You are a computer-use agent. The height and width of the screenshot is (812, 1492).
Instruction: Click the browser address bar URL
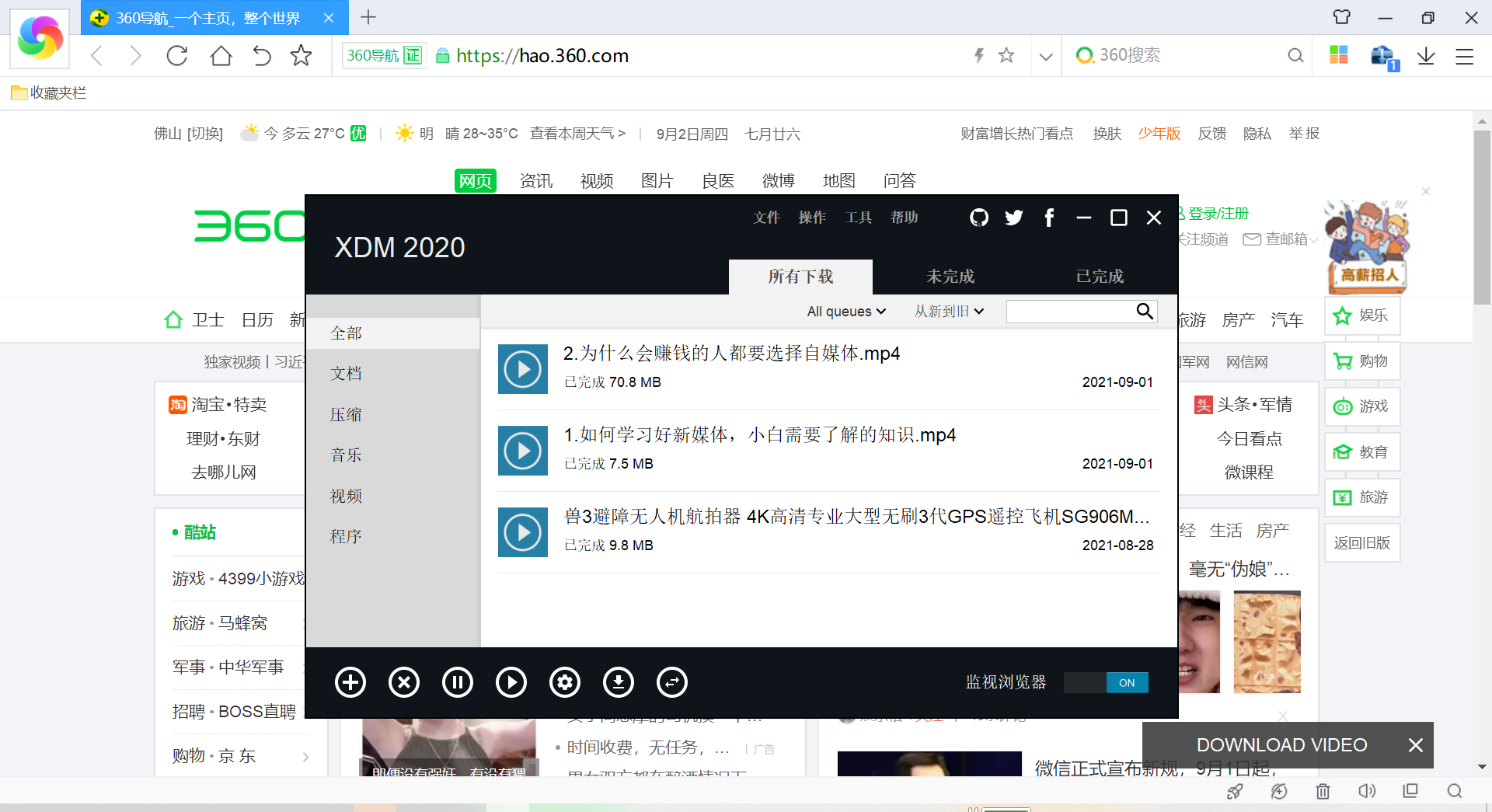coord(542,56)
